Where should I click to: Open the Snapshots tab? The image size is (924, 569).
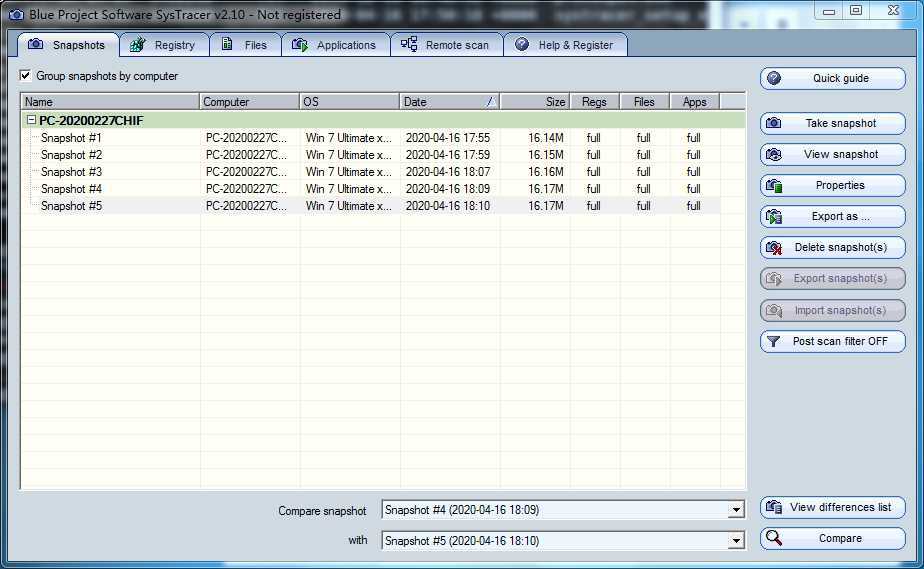point(68,45)
